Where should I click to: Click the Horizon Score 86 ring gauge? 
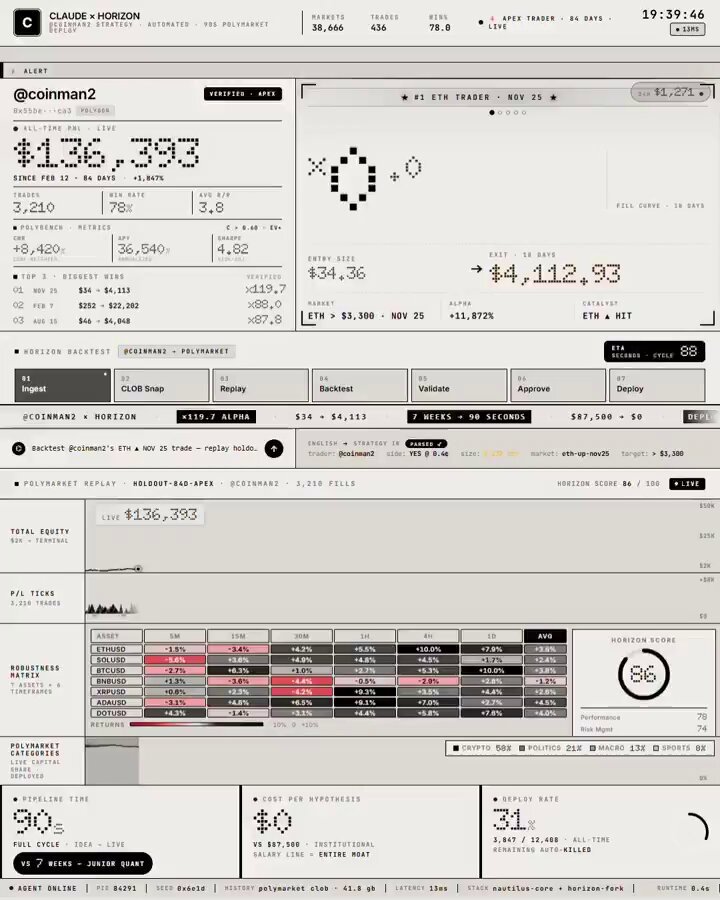[643, 674]
